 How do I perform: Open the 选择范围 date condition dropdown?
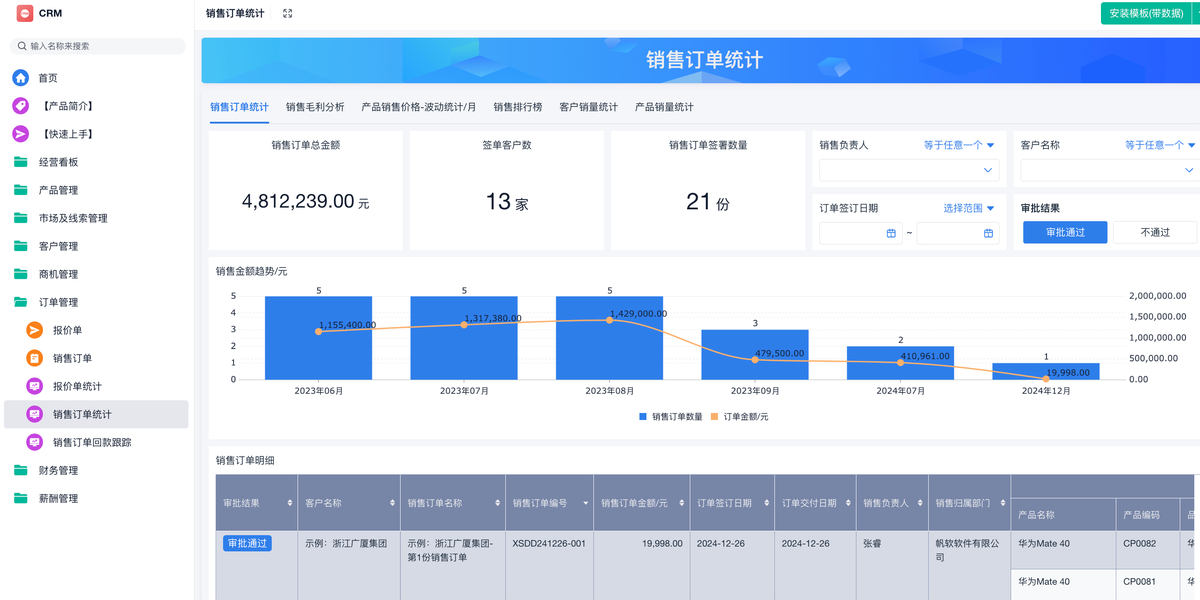click(968, 208)
